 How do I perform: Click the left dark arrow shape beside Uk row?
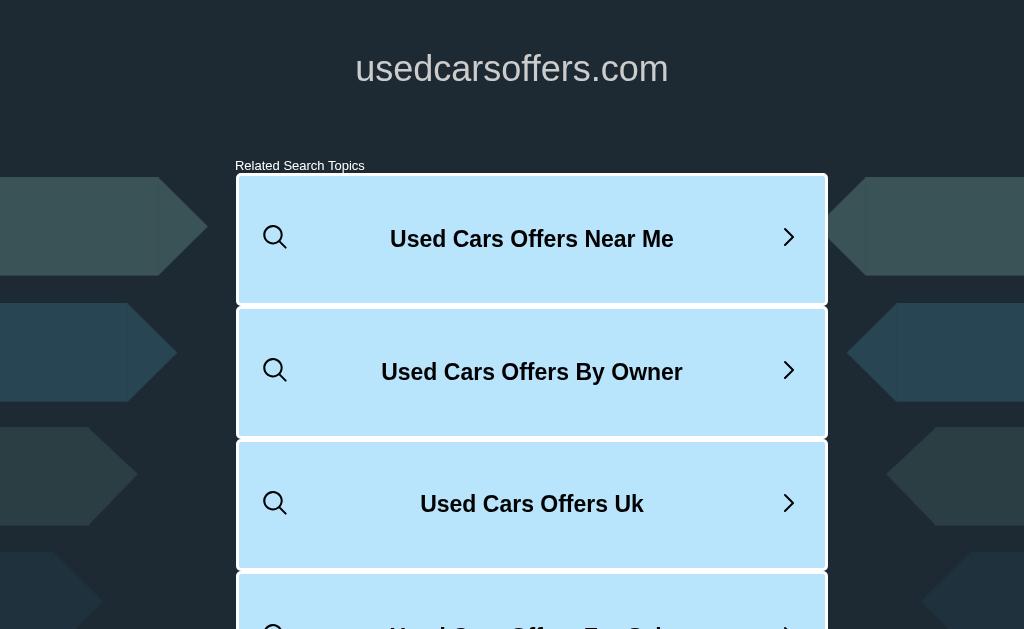[x=69, y=476]
